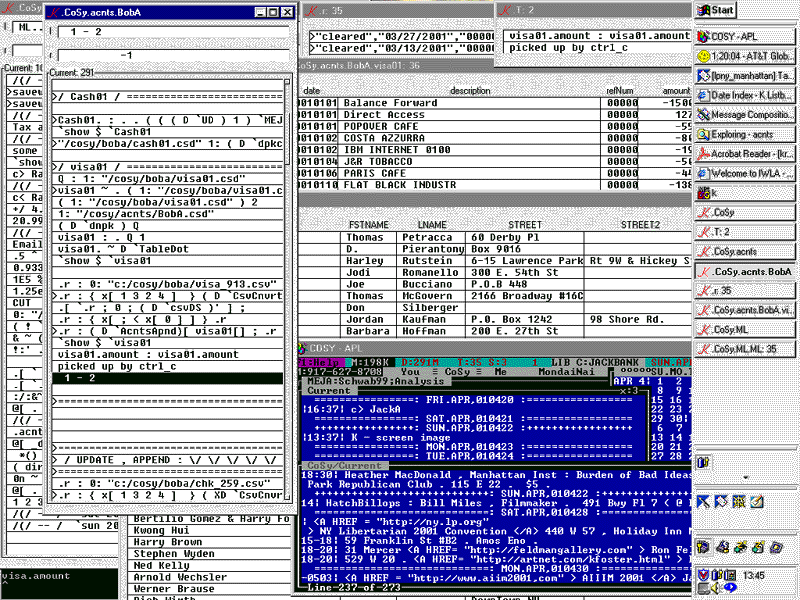Click the ML.. field in the CoSy window
This screenshot has height=600, width=800.
(28, 28)
